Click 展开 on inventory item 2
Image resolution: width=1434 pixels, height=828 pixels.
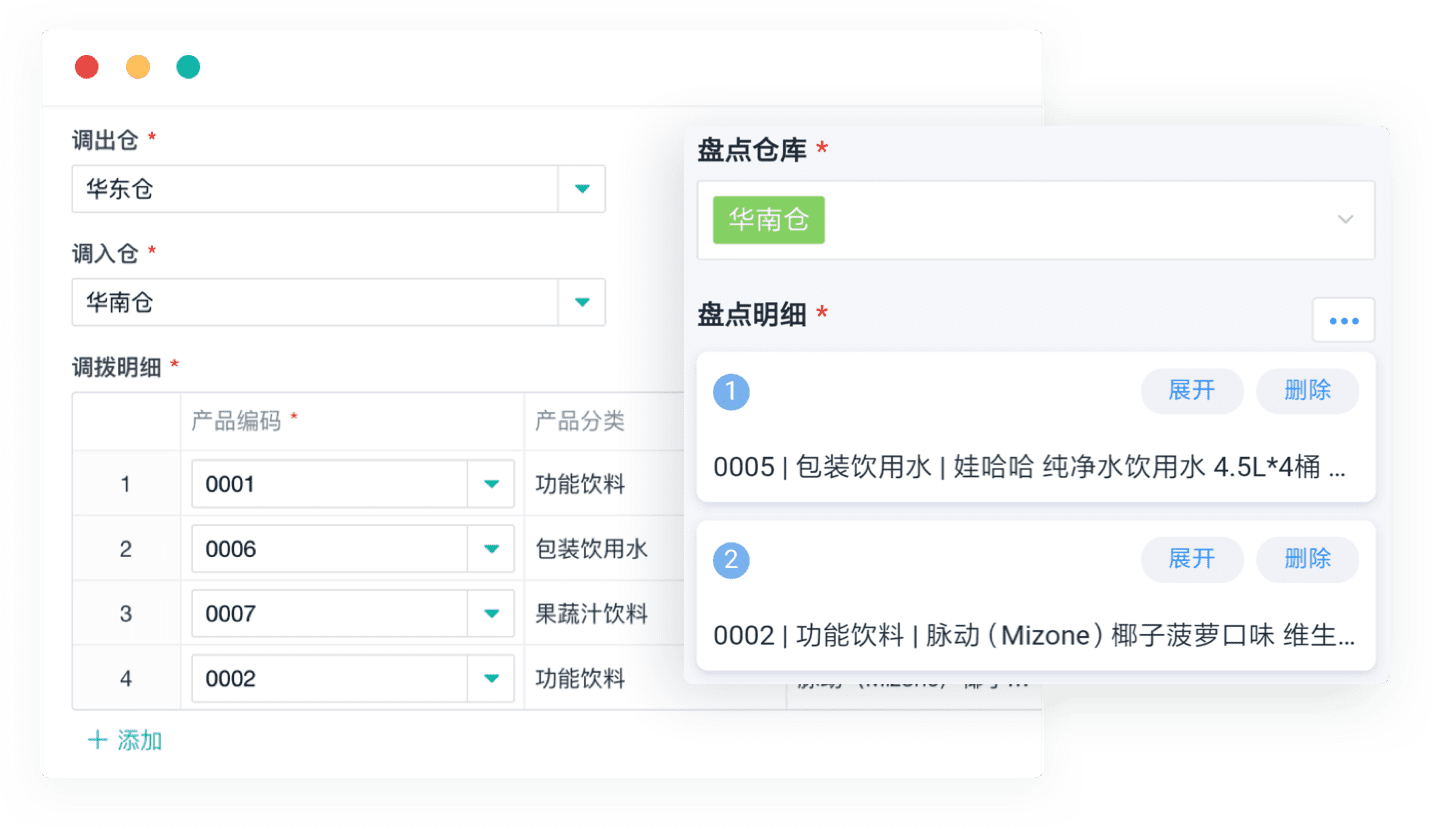1192,559
